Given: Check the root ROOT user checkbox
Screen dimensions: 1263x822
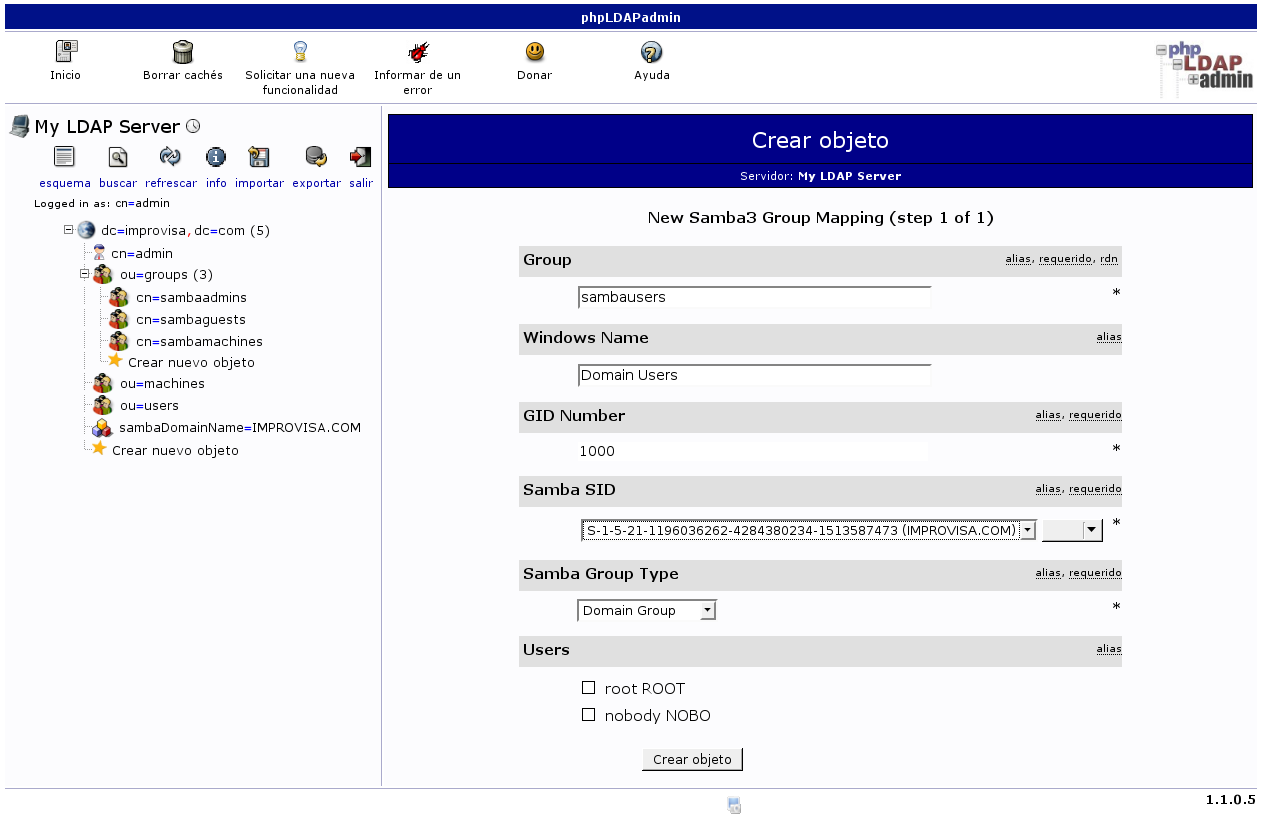Looking at the screenshot, I should coord(588,688).
